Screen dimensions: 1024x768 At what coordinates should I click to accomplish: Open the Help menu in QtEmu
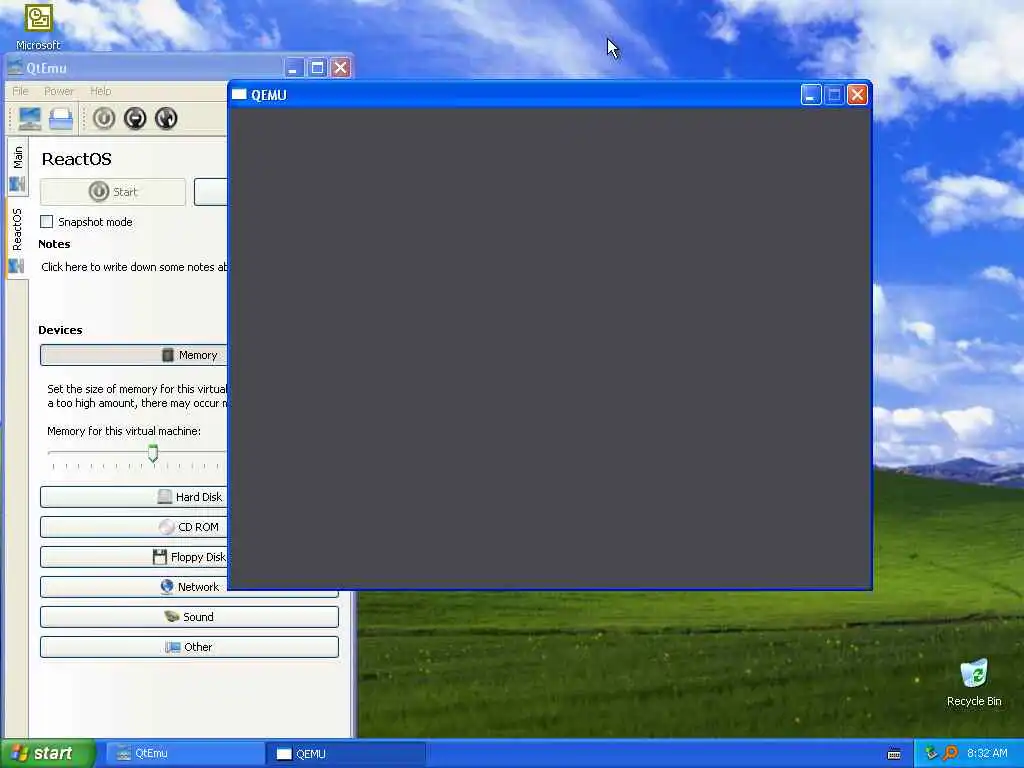coord(101,91)
